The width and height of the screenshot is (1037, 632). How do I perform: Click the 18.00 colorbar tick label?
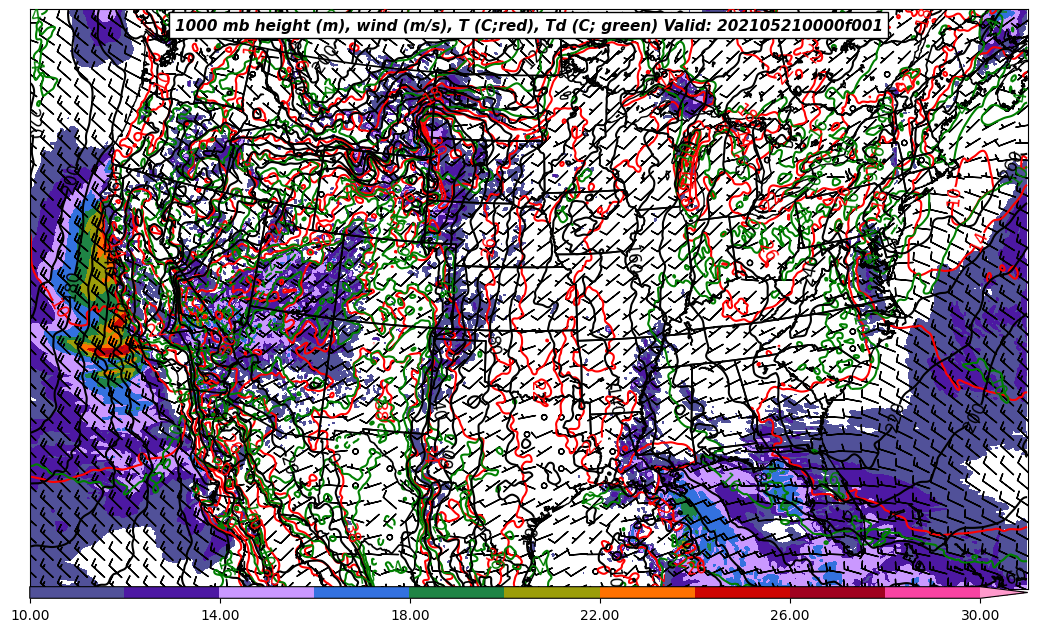(x=410, y=615)
